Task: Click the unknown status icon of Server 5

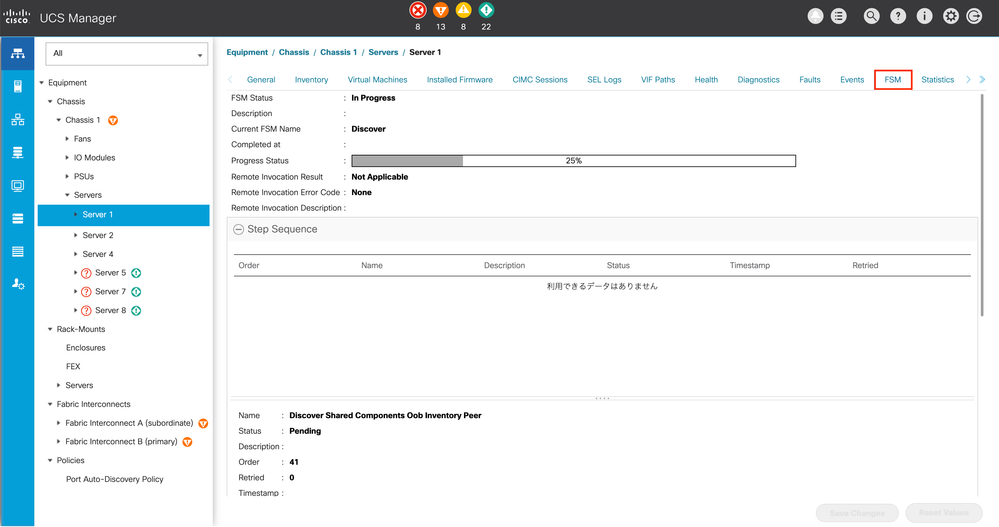Action: coord(87,273)
